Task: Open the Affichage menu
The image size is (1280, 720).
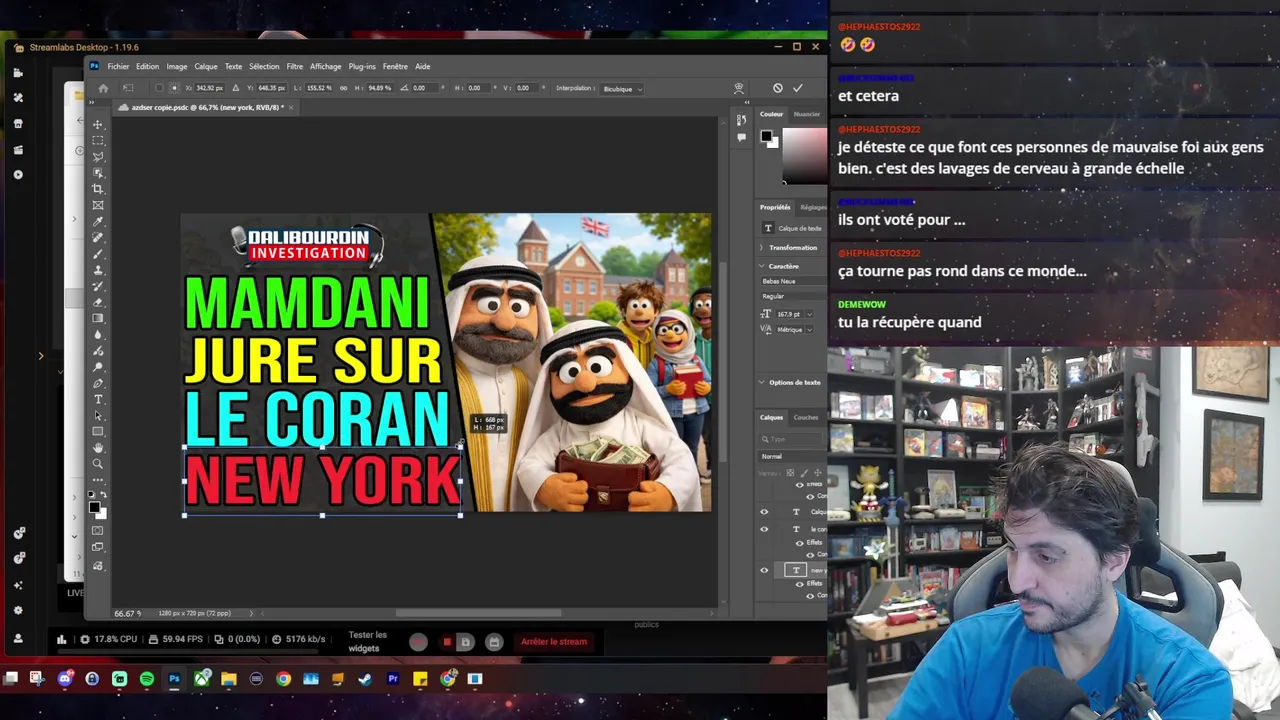Action: coord(325,66)
